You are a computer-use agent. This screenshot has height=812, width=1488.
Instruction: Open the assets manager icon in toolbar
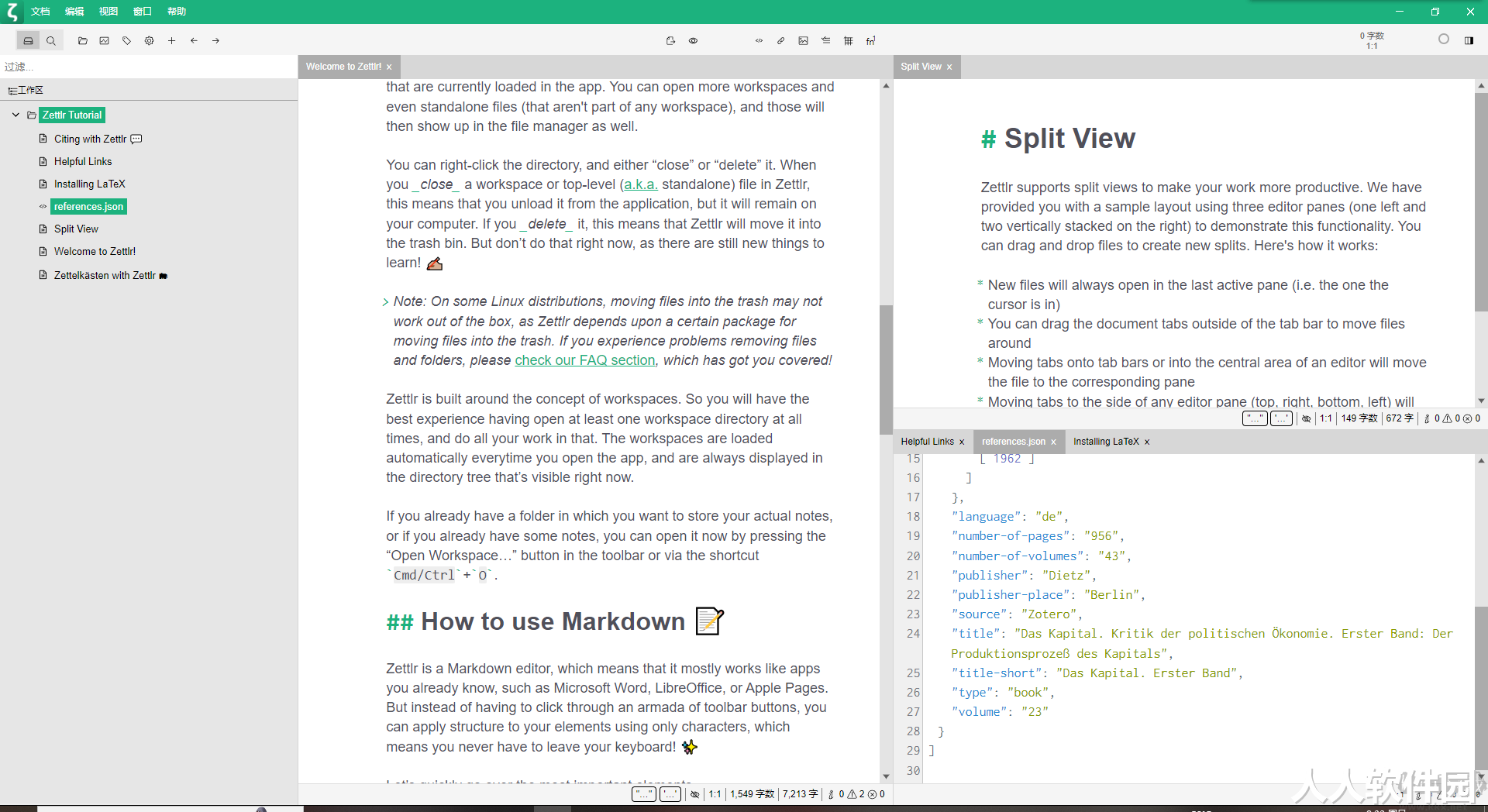click(105, 41)
